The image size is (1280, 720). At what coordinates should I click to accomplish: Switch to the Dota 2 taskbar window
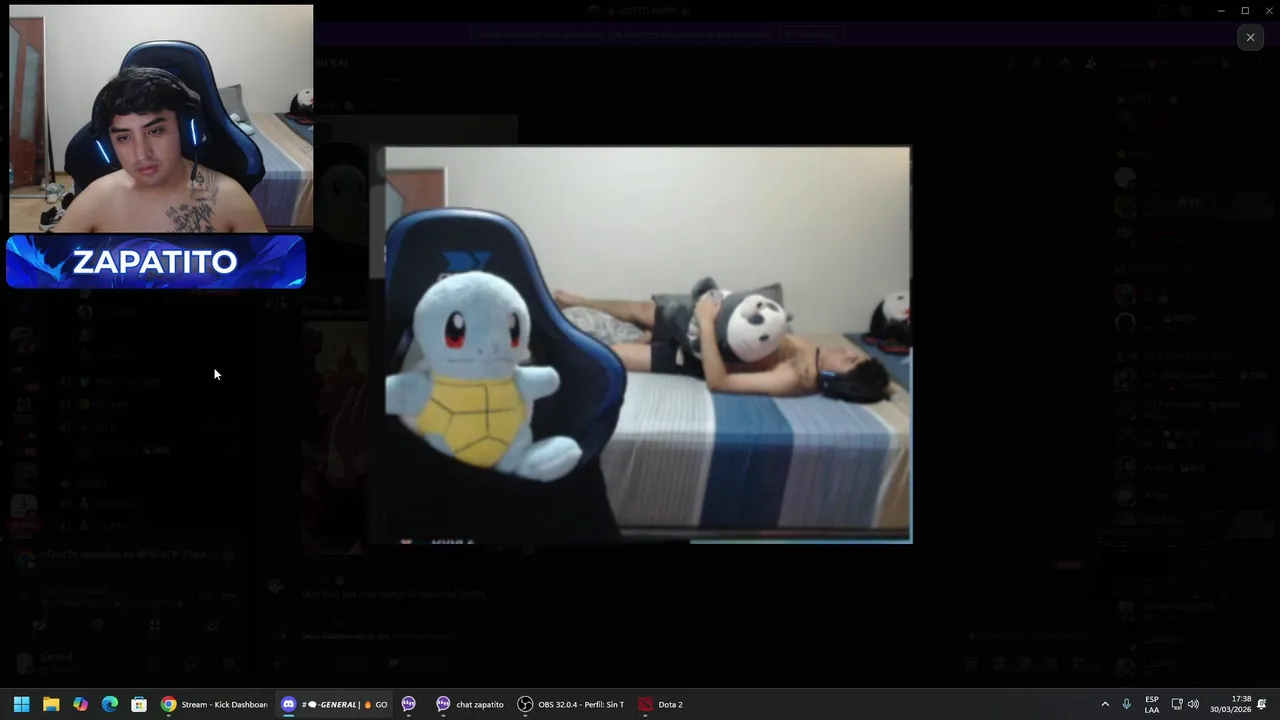coord(661,704)
